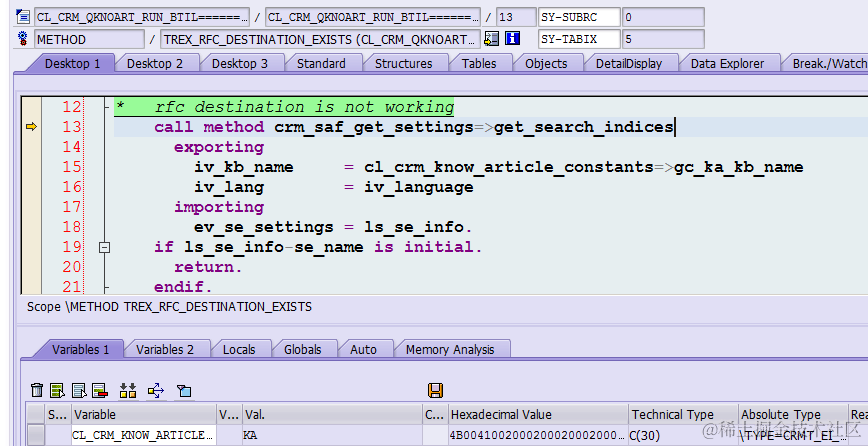Click the C(30) technical type cell
868x446 pixels.
click(x=683, y=435)
